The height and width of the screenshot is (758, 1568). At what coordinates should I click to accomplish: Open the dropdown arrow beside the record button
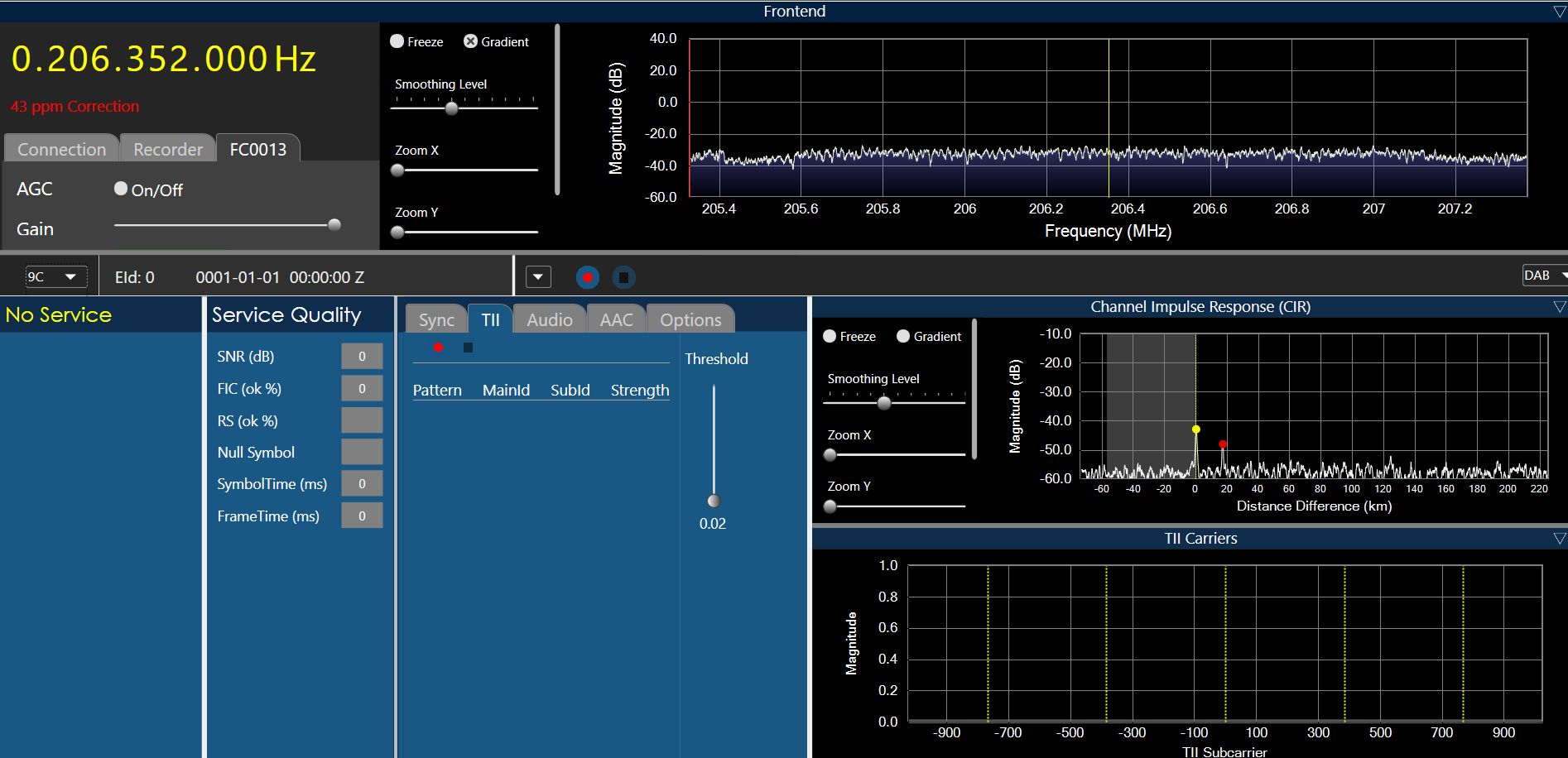pyautogui.click(x=538, y=277)
